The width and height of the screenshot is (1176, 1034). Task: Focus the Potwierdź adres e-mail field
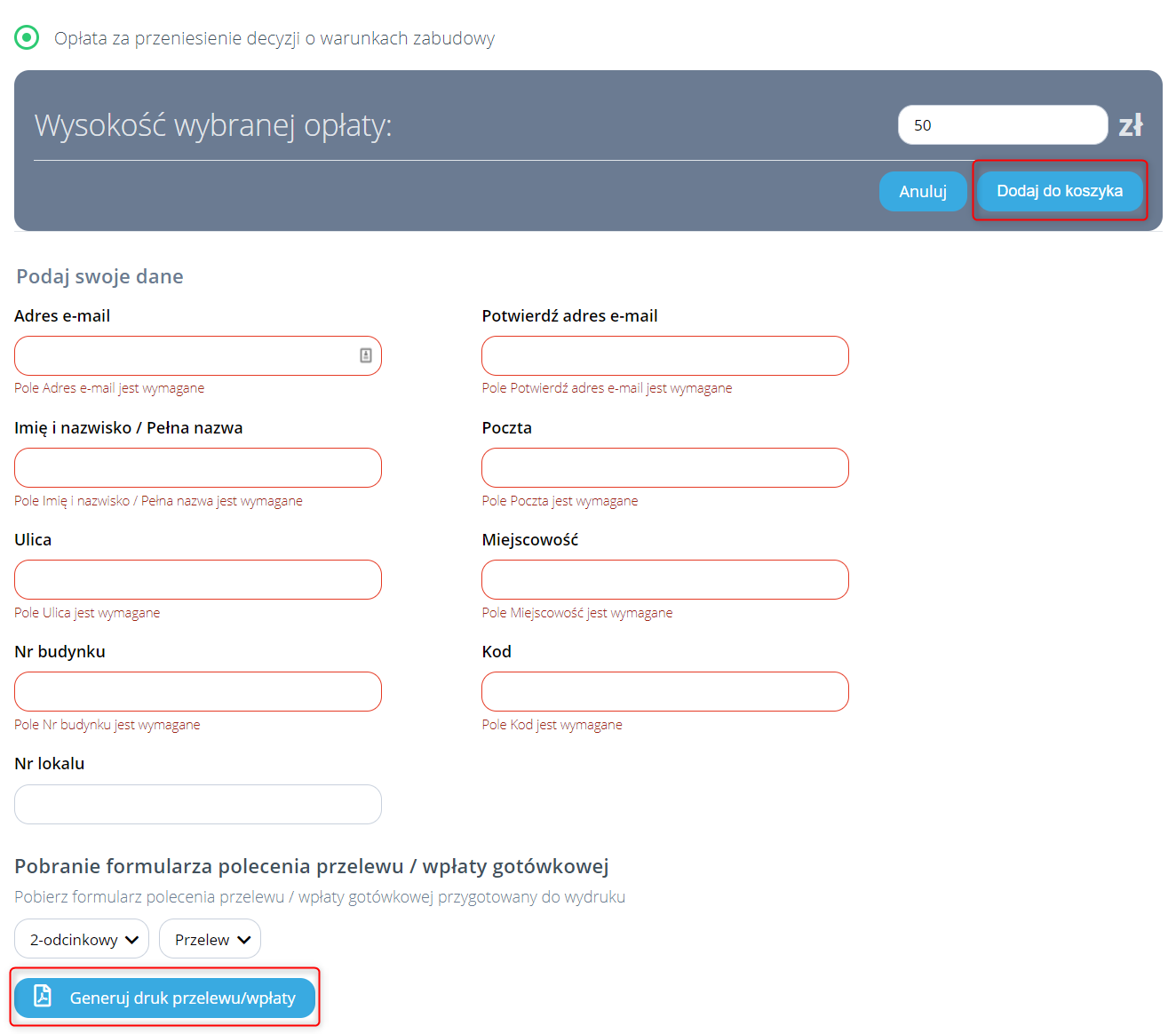click(x=664, y=356)
